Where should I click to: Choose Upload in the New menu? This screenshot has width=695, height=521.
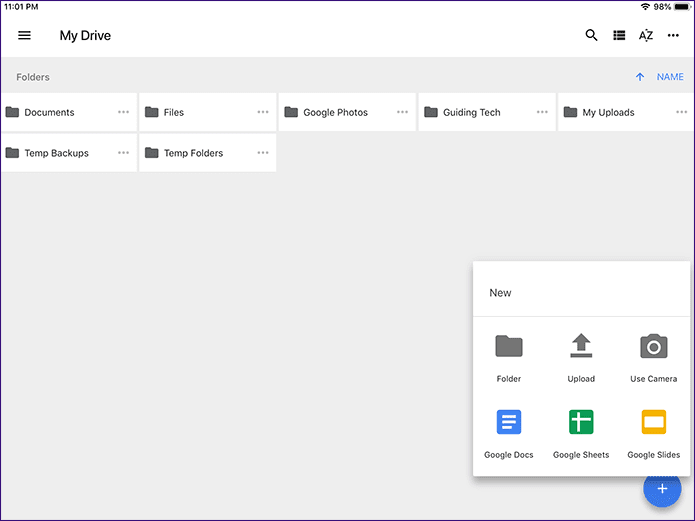[581, 358]
